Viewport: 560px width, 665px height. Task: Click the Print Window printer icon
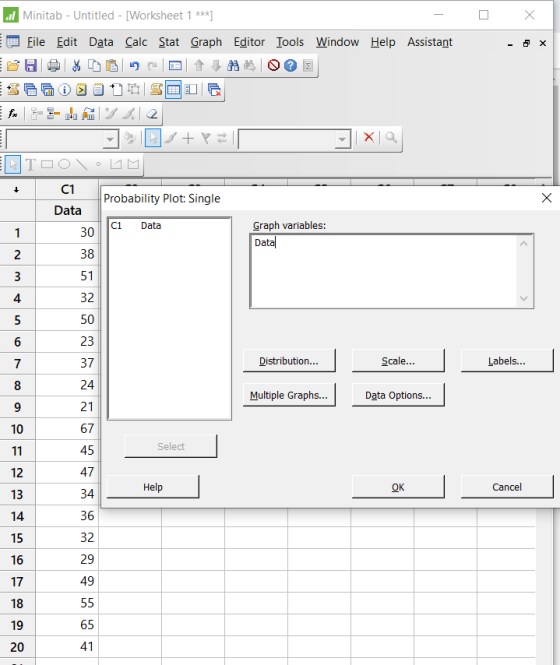(53, 66)
